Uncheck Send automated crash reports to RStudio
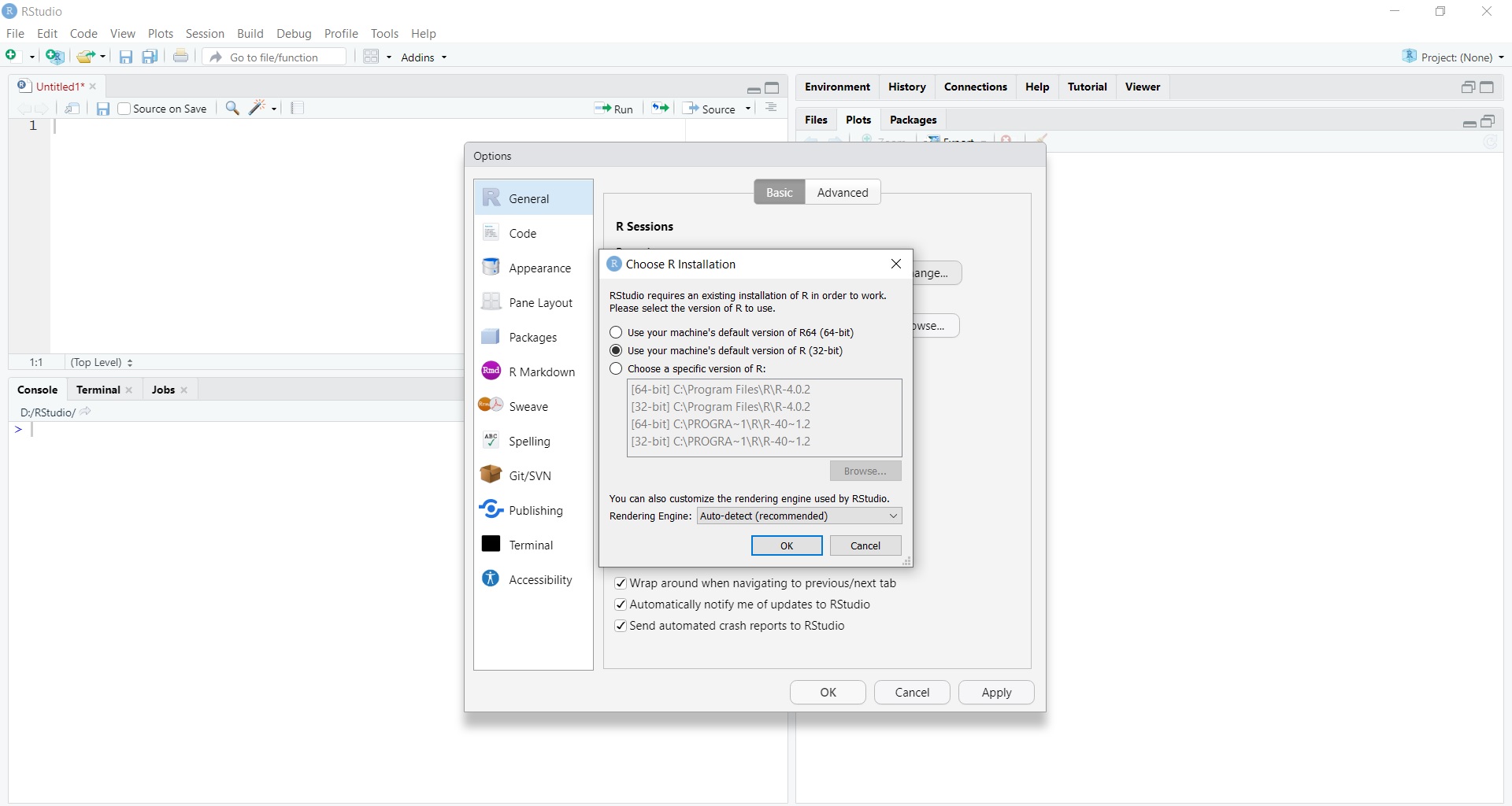The image size is (1512, 806). click(621, 626)
